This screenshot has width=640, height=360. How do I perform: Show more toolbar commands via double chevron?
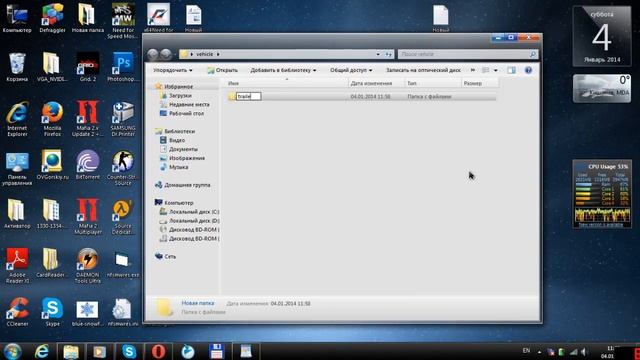[473, 70]
